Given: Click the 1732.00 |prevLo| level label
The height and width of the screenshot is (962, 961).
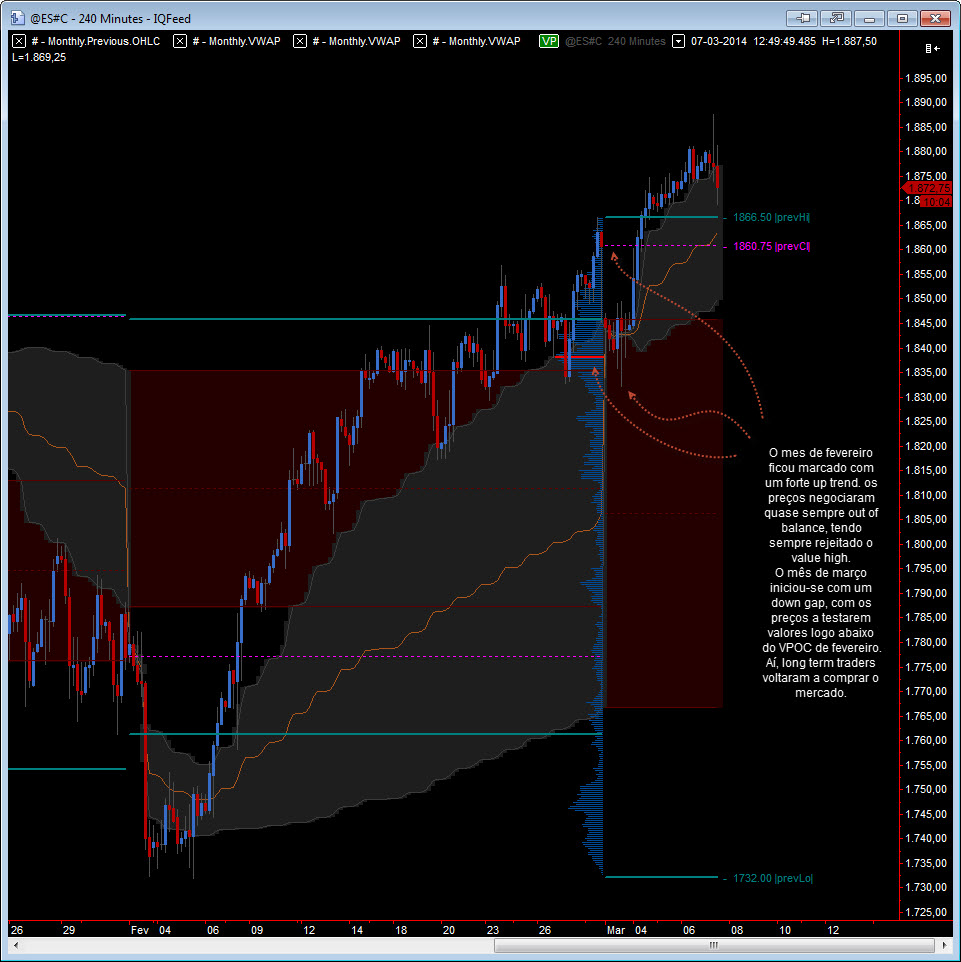Looking at the screenshot, I should pyautogui.click(x=773, y=878).
